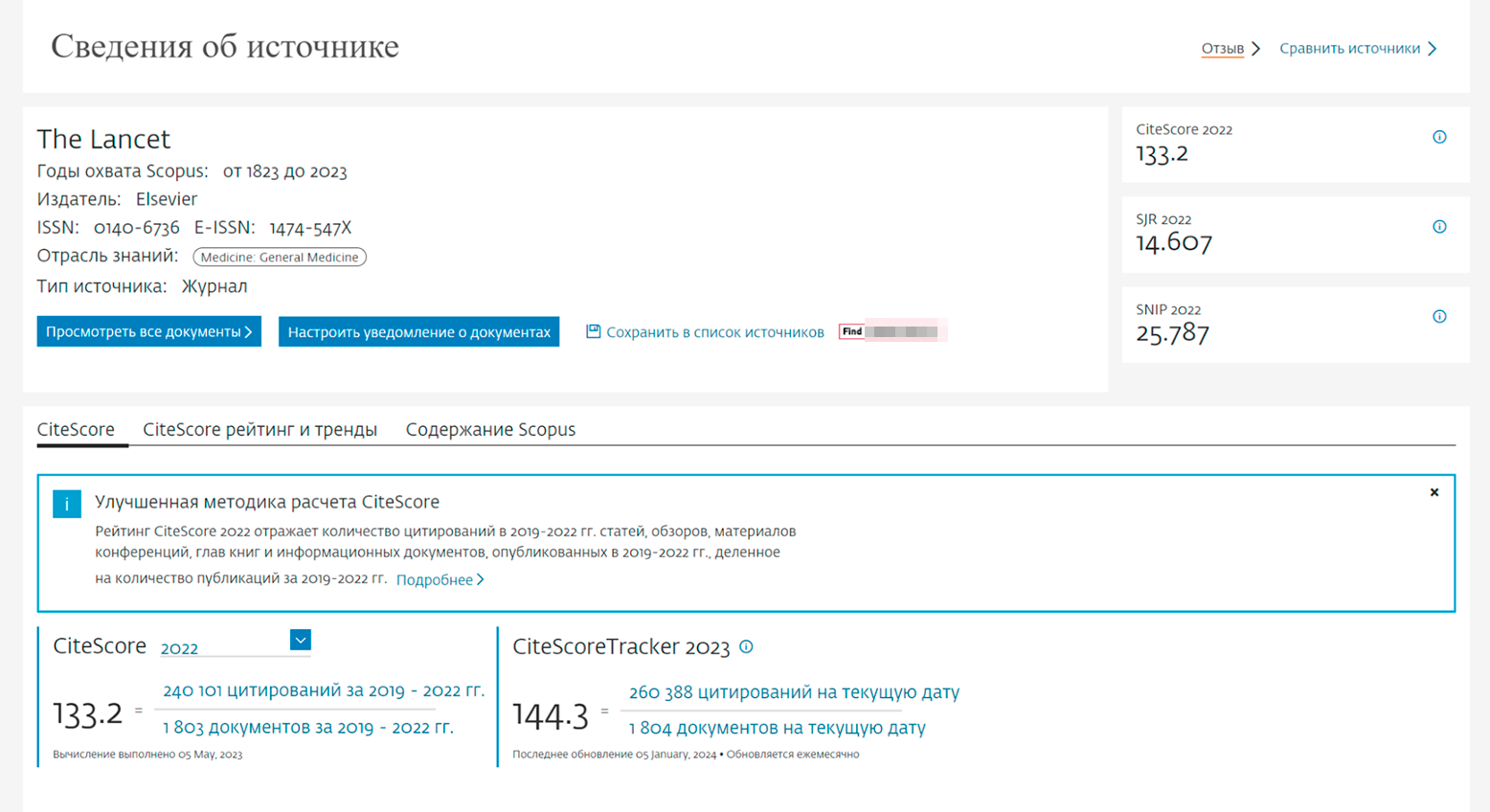Open 260 388 цитирований на текущую дату
Screen dimensions: 1490x812
click(794, 691)
